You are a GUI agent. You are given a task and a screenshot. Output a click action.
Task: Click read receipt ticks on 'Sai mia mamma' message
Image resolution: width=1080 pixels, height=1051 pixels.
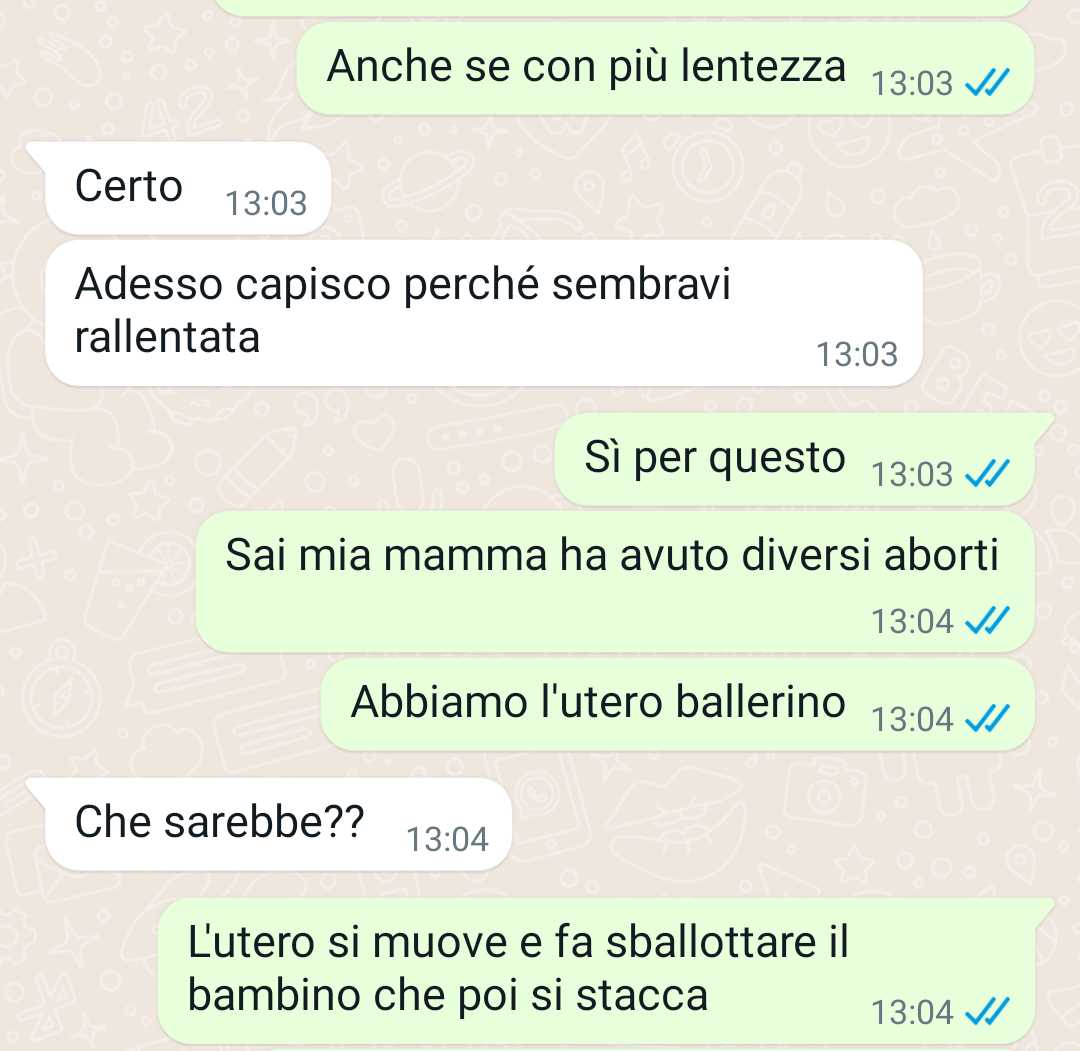(987, 621)
